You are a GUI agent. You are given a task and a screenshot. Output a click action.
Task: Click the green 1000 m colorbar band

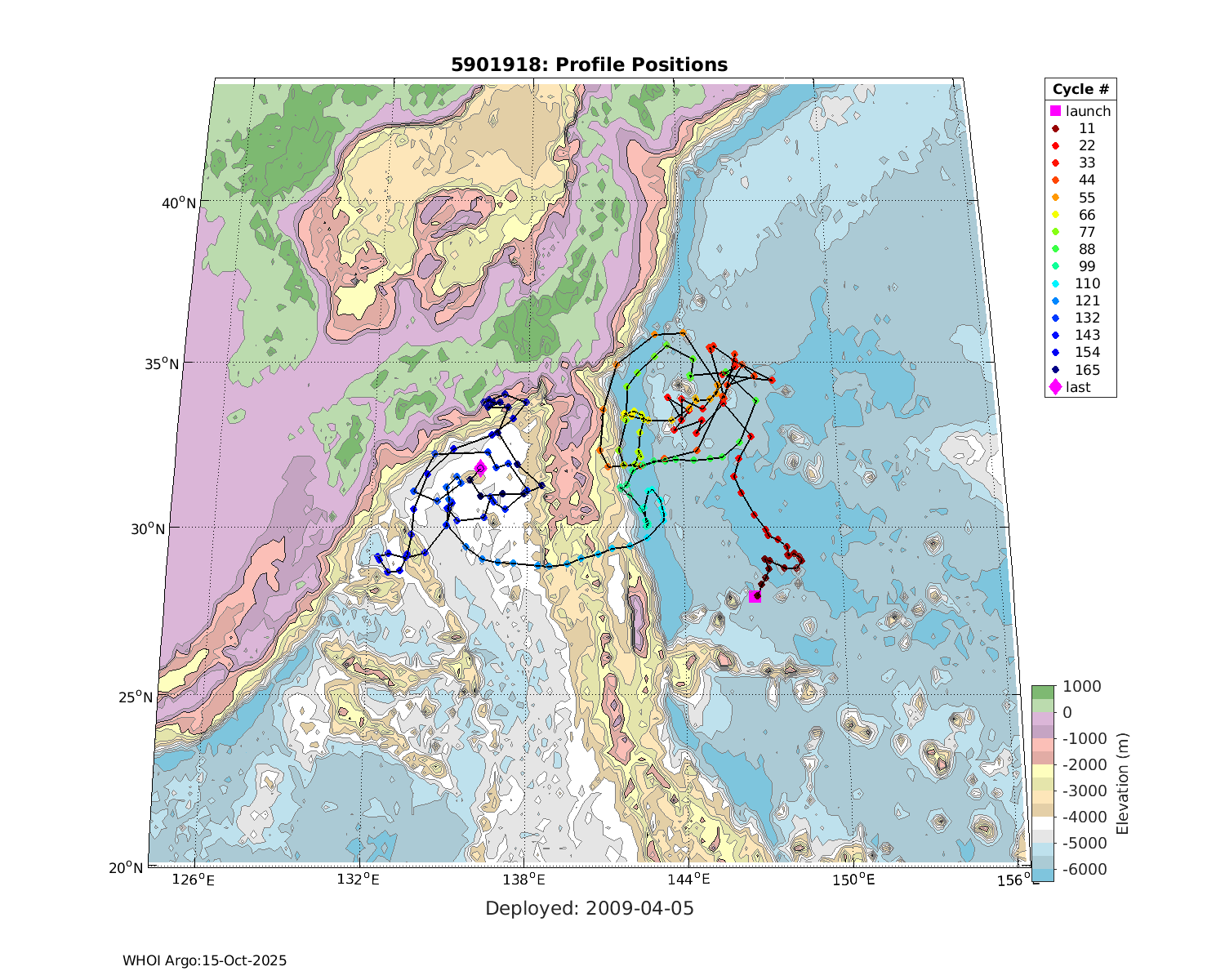[x=1042, y=693]
